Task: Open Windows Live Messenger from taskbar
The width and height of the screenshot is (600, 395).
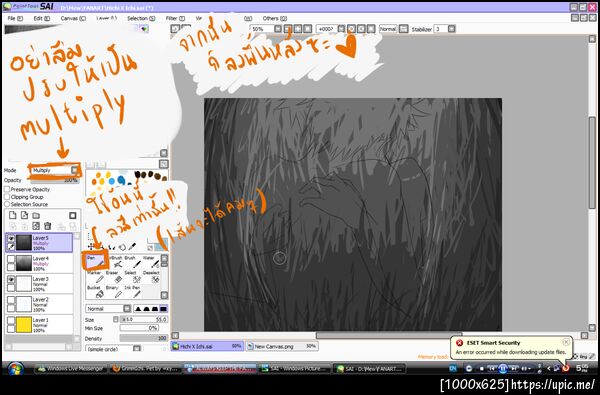Action: click(x=70, y=369)
